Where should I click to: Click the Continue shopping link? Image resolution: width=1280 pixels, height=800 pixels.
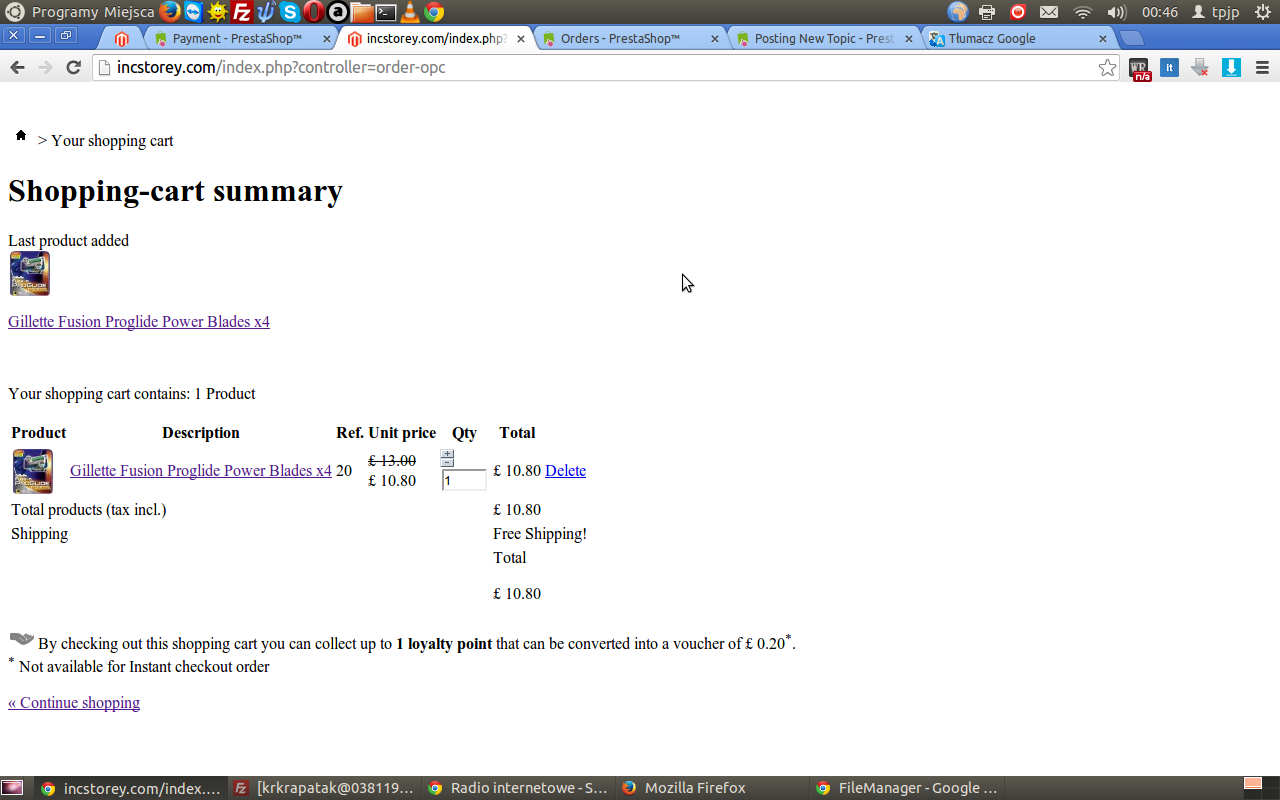coord(74,703)
